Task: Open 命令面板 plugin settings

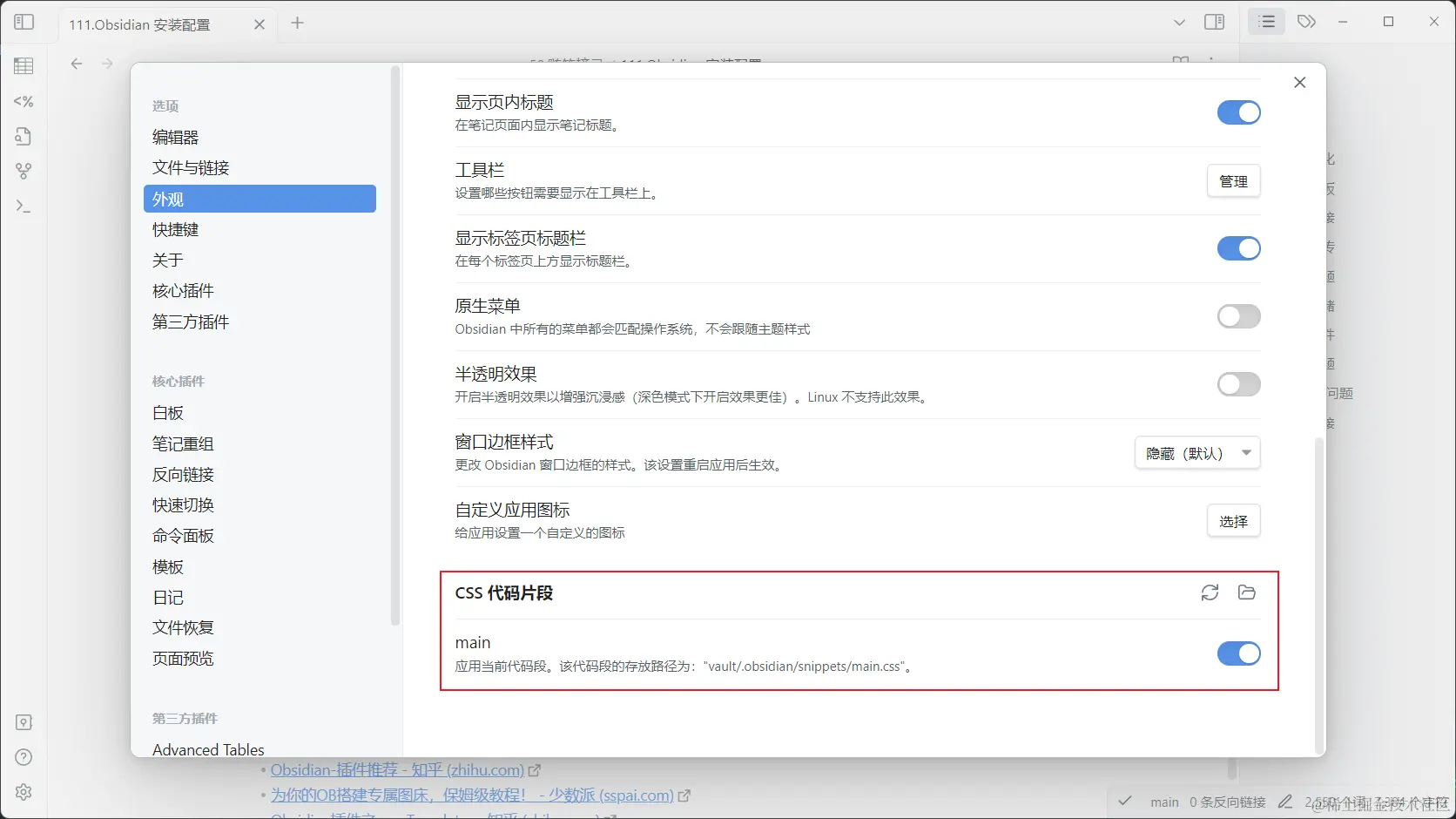Action: pyautogui.click(x=260, y=535)
